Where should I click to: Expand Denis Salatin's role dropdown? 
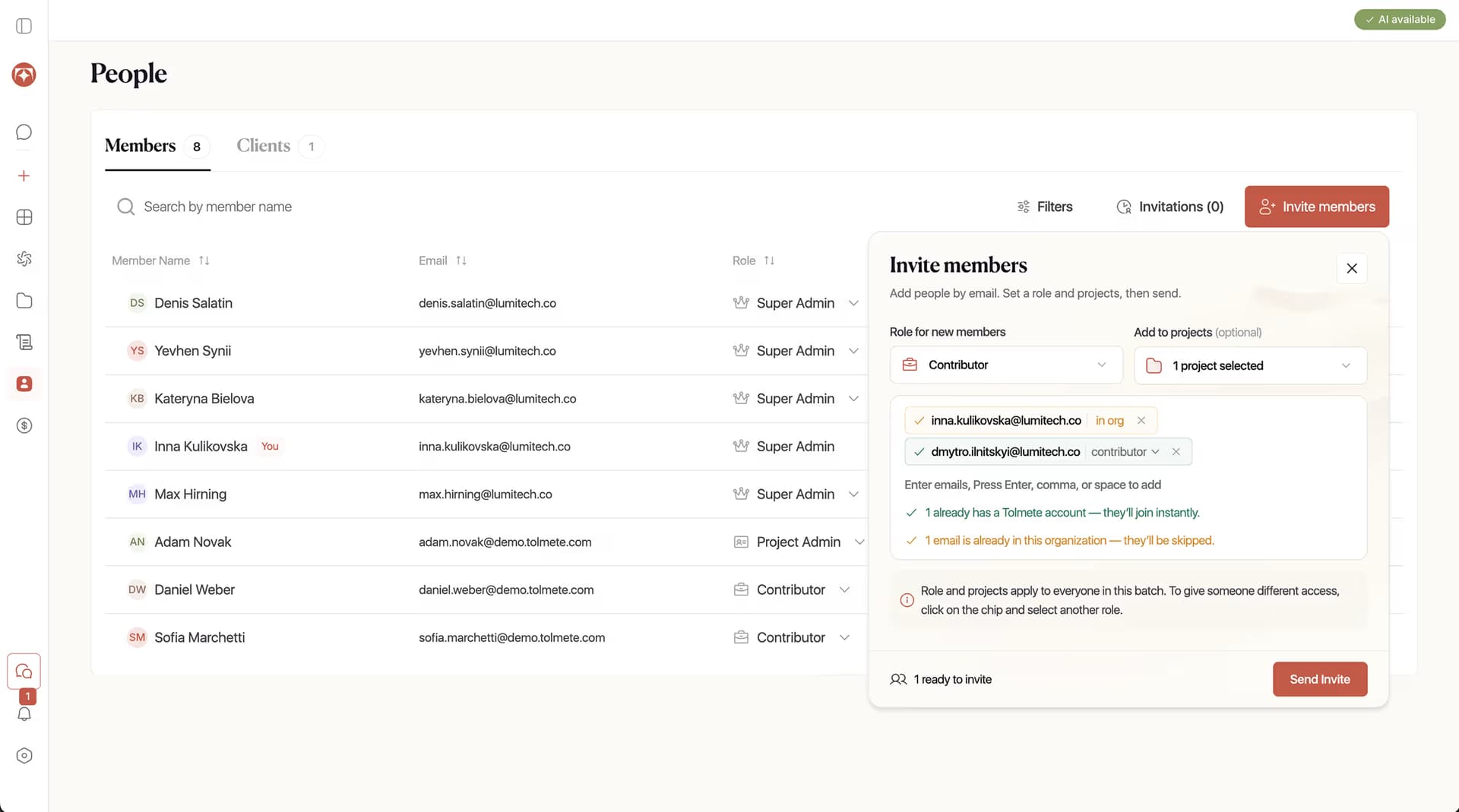853,303
